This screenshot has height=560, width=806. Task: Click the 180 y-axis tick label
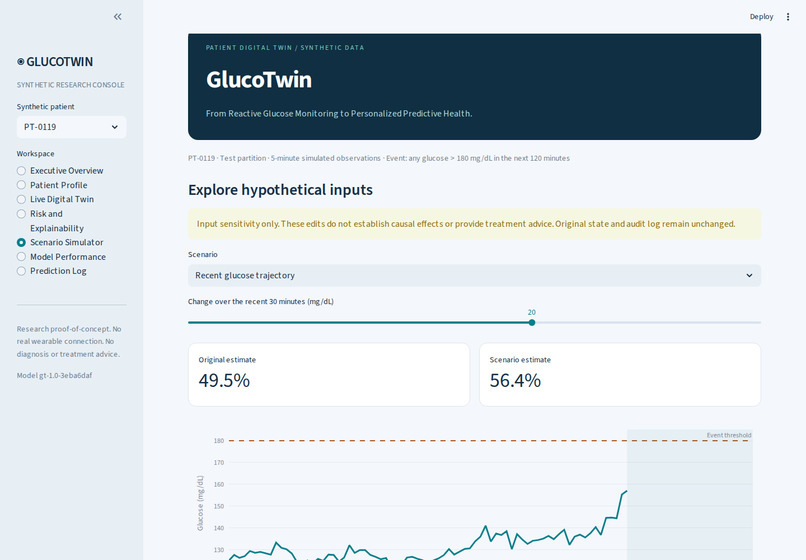[218, 441]
